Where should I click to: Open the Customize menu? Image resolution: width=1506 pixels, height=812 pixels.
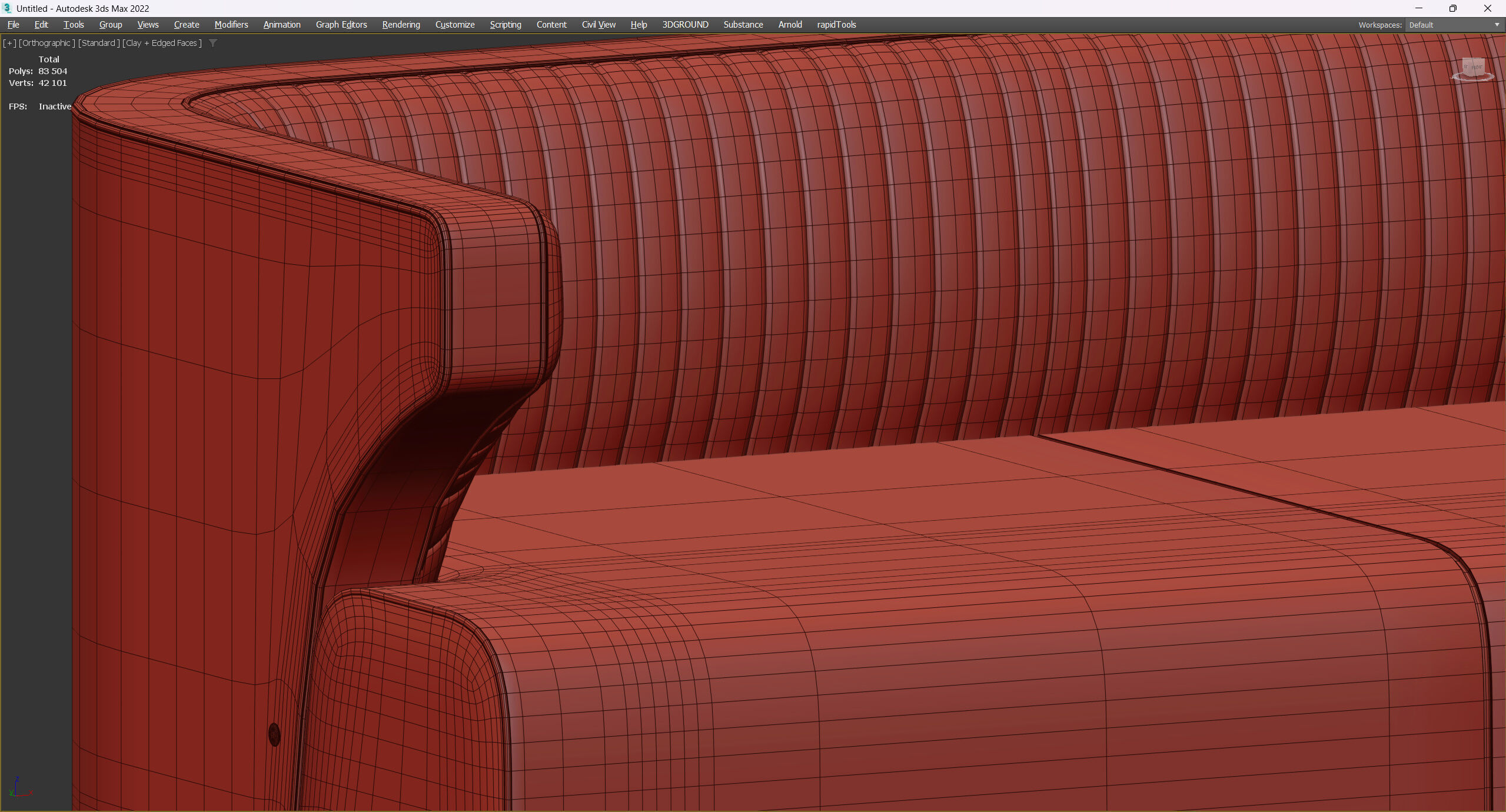click(x=455, y=25)
